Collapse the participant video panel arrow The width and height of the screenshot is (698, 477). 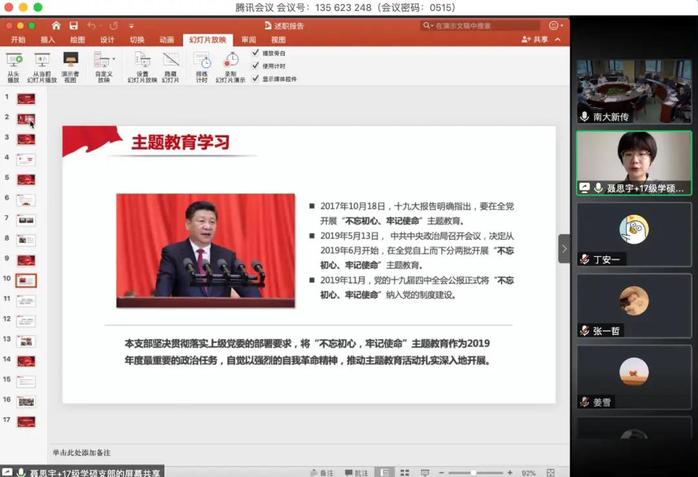564,248
